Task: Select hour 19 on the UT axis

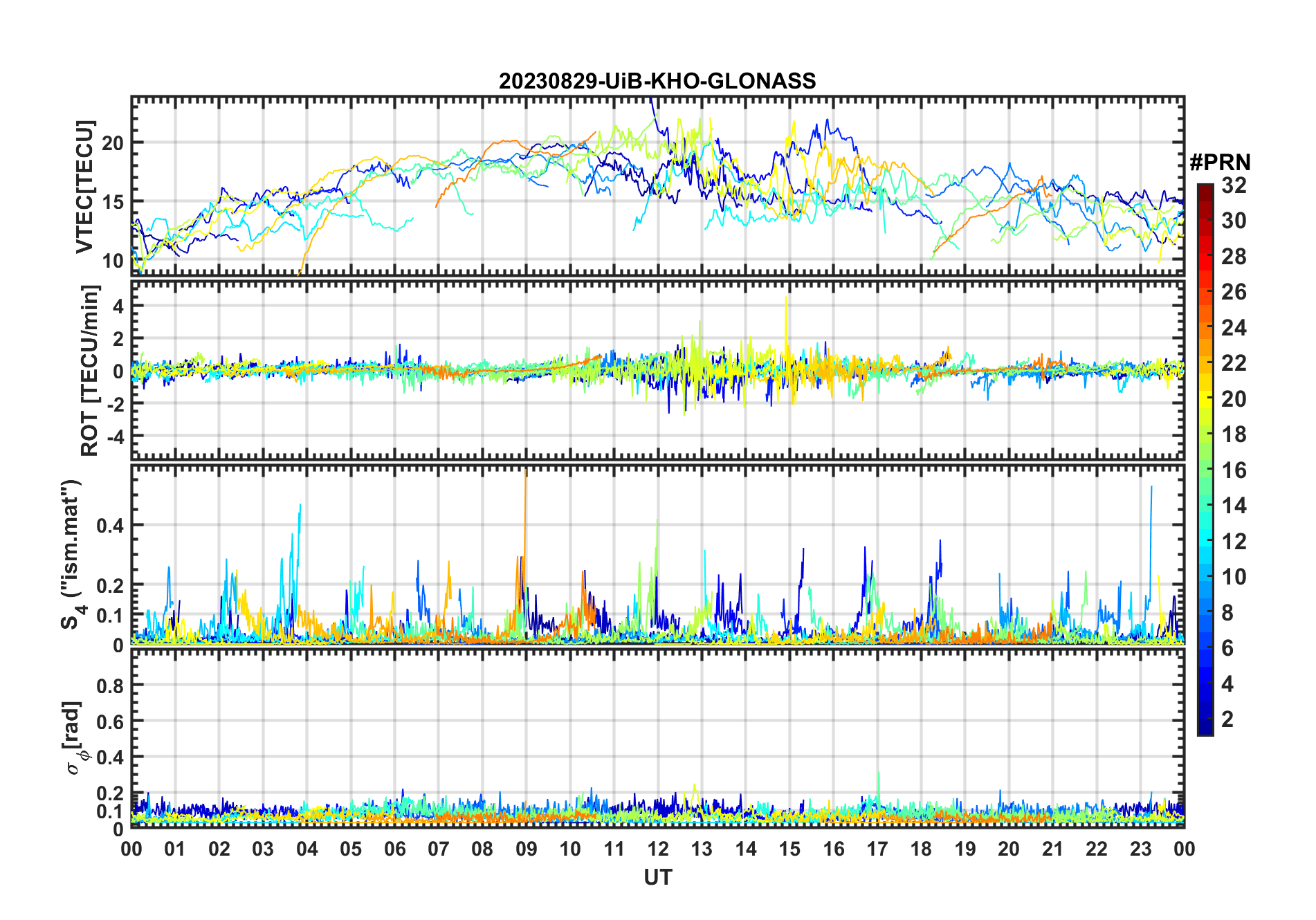Action: pos(965,849)
